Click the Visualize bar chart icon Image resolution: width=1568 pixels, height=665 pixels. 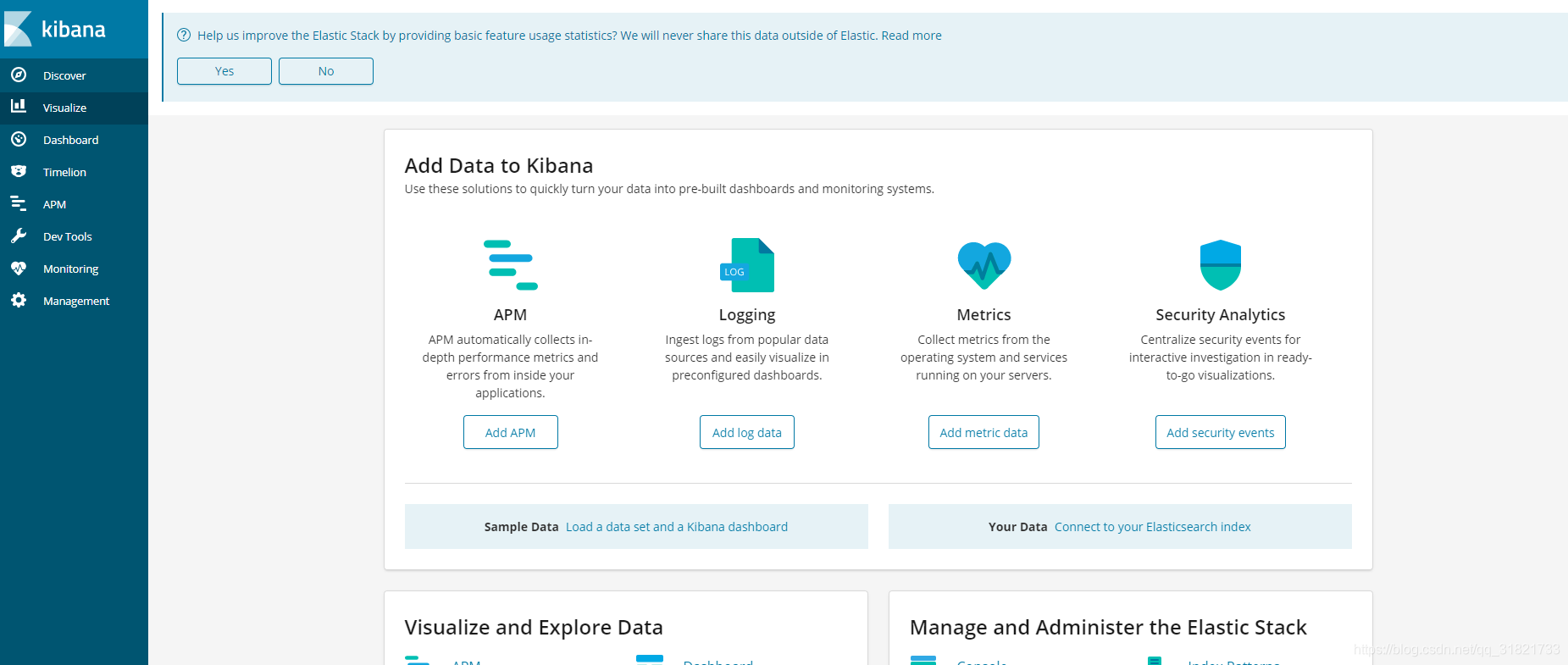(x=19, y=107)
